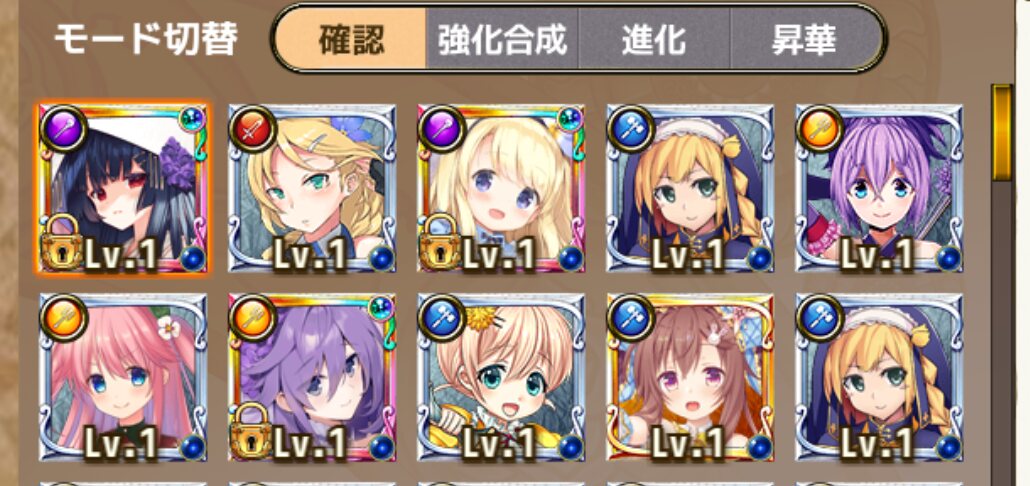Click the orange type icon on pink-haired character
Image resolution: width=1030 pixels, height=486 pixels.
click(64, 318)
